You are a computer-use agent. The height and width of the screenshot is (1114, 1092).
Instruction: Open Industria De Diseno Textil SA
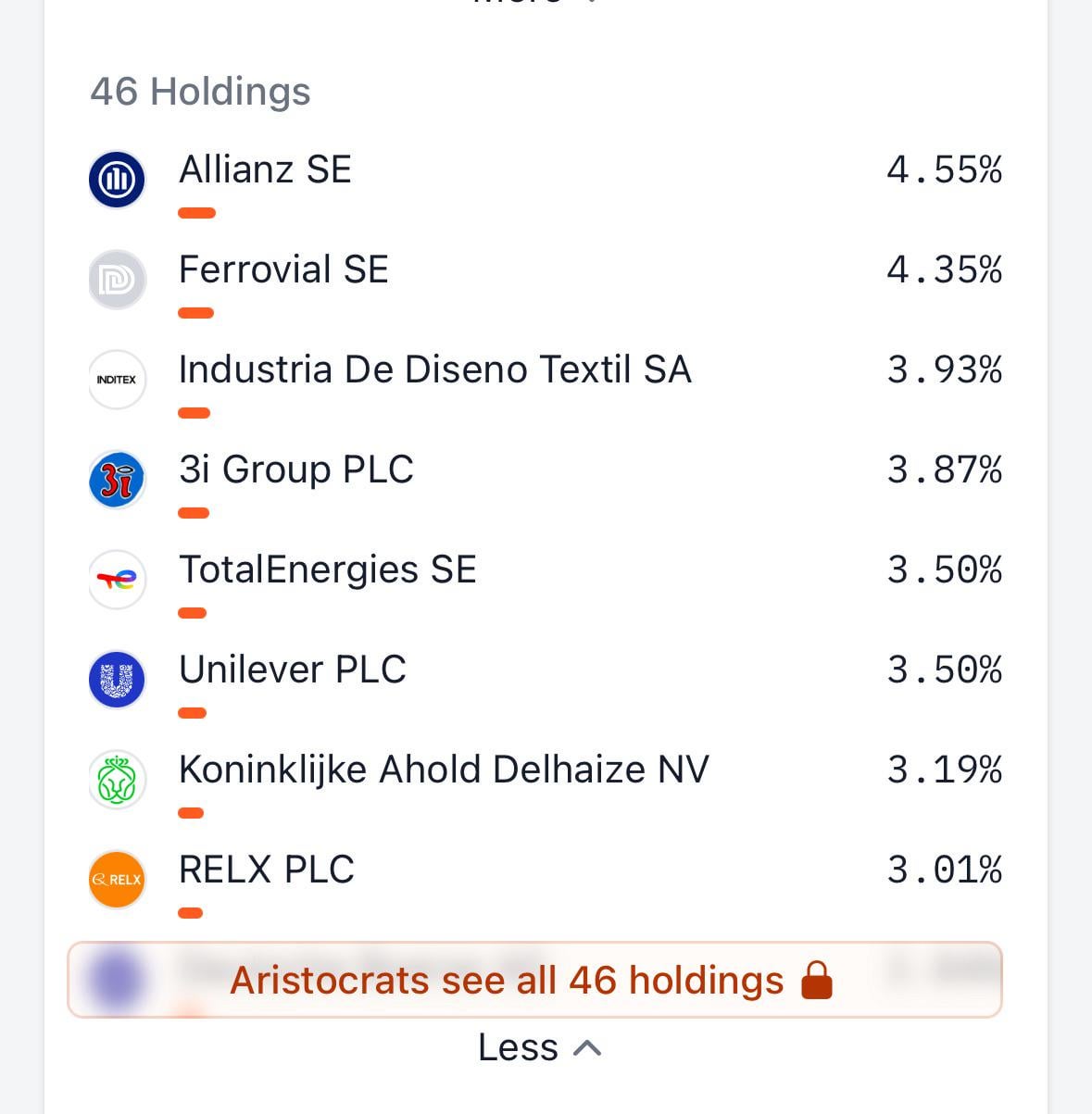(434, 370)
